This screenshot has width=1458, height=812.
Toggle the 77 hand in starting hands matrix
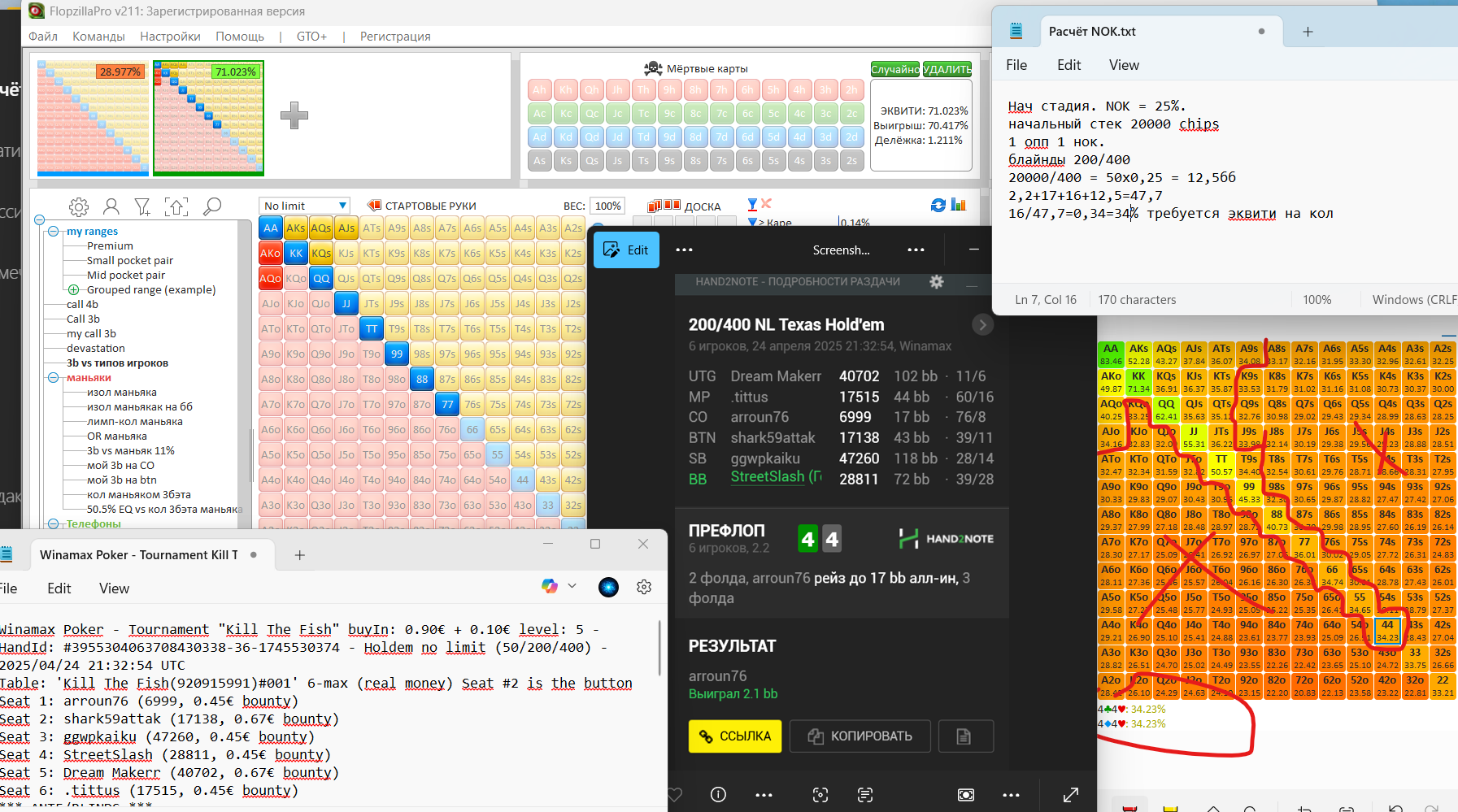pyautogui.click(x=447, y=404)
